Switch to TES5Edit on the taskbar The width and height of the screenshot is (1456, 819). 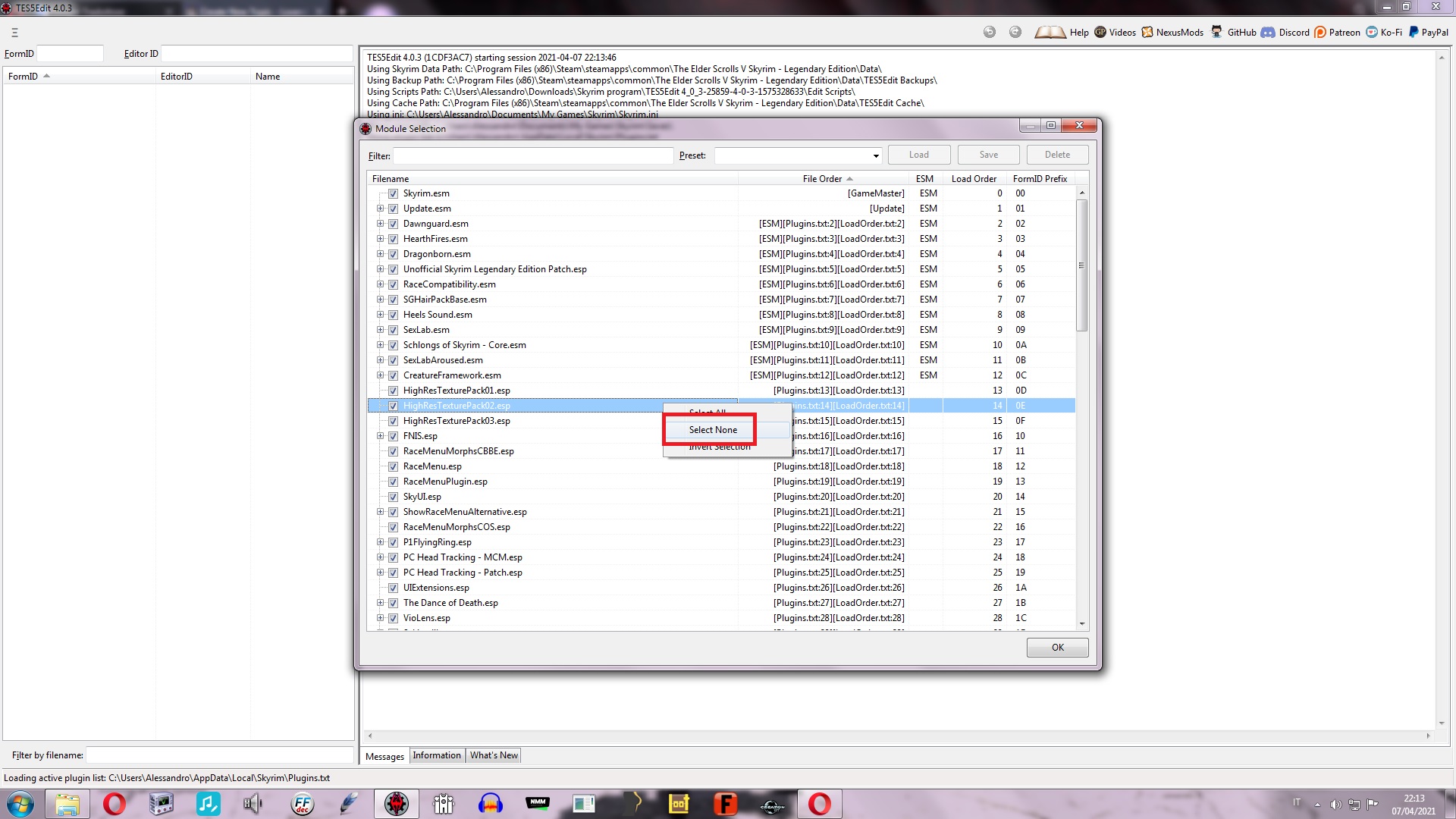(396, 804)
